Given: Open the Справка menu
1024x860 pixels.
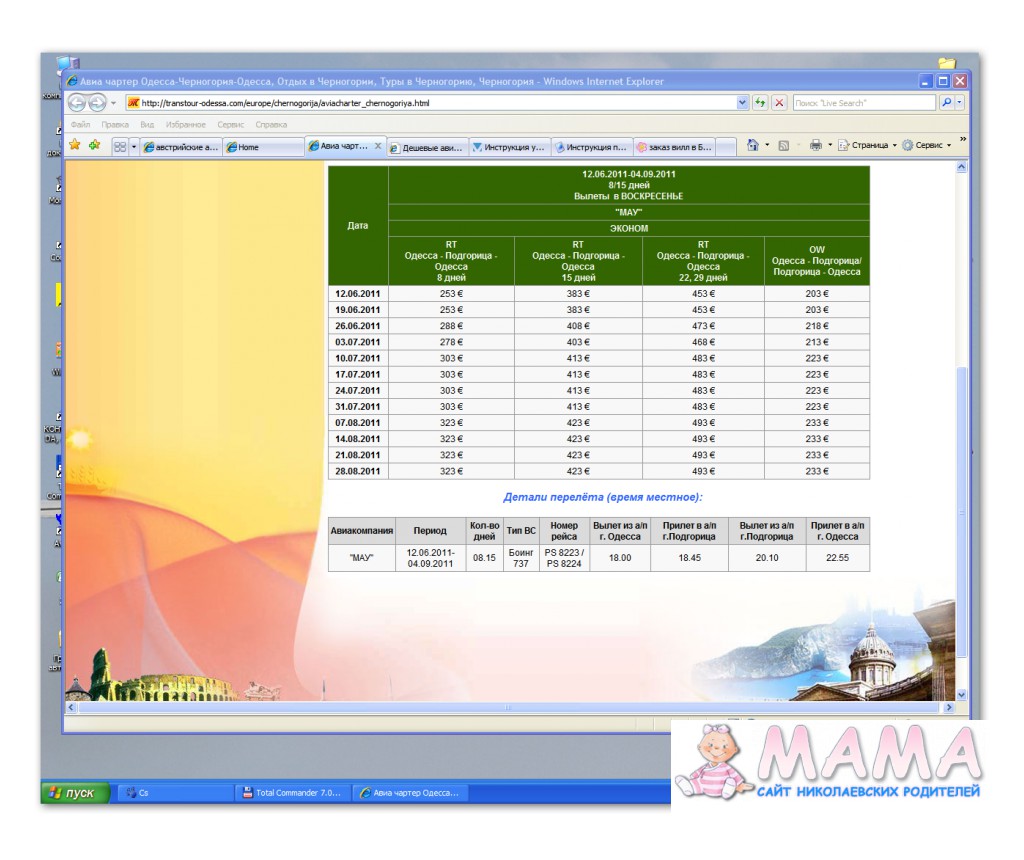Looking at the screenshot, I should click(271, 125).
